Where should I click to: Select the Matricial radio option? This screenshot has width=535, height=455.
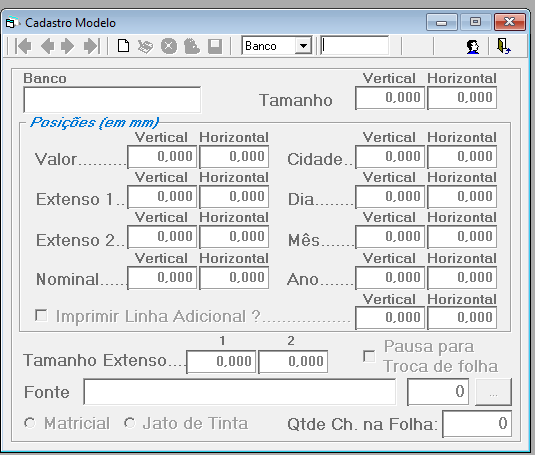coord(29,423)
